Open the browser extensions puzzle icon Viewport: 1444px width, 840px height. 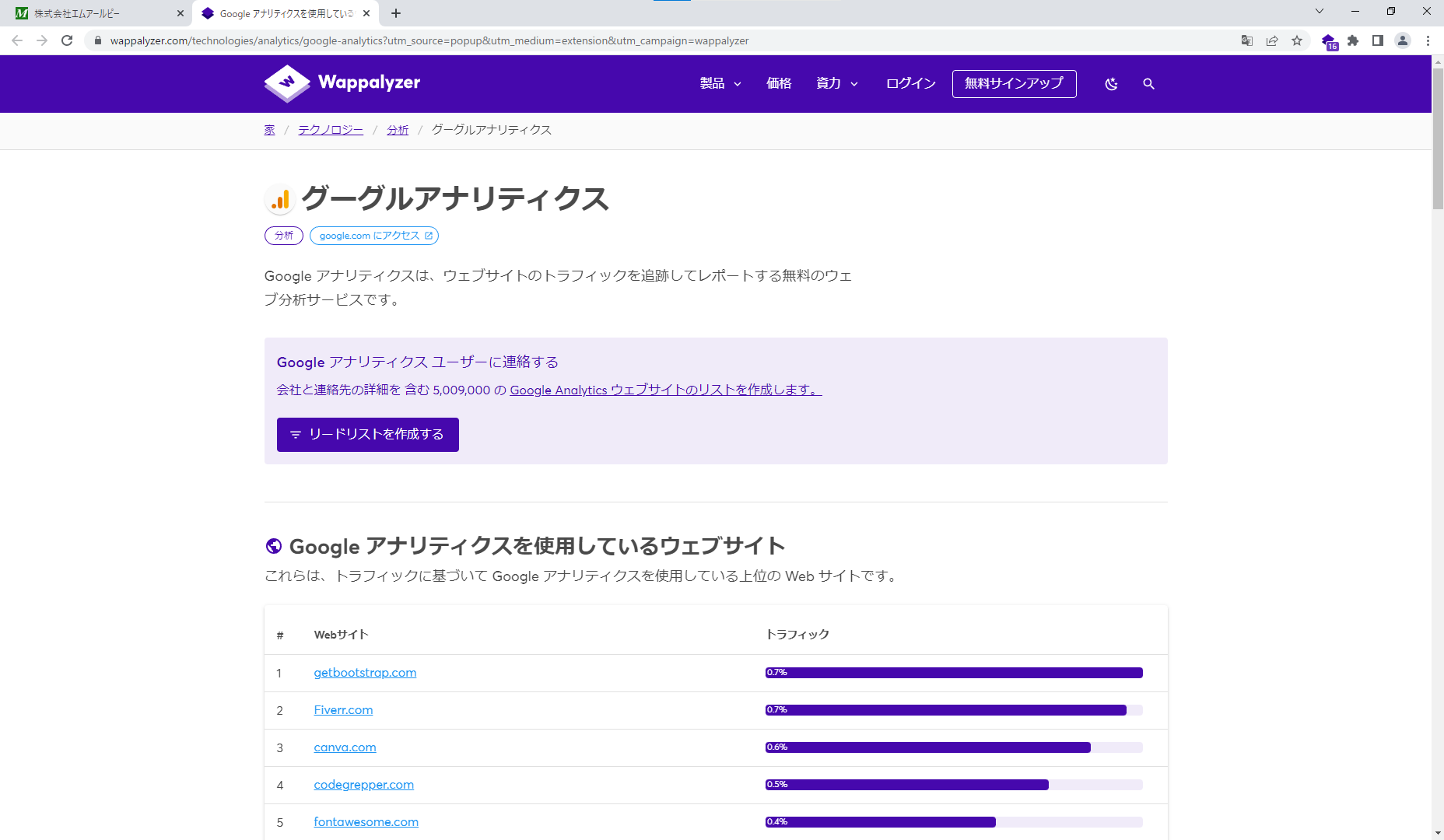1353,40
